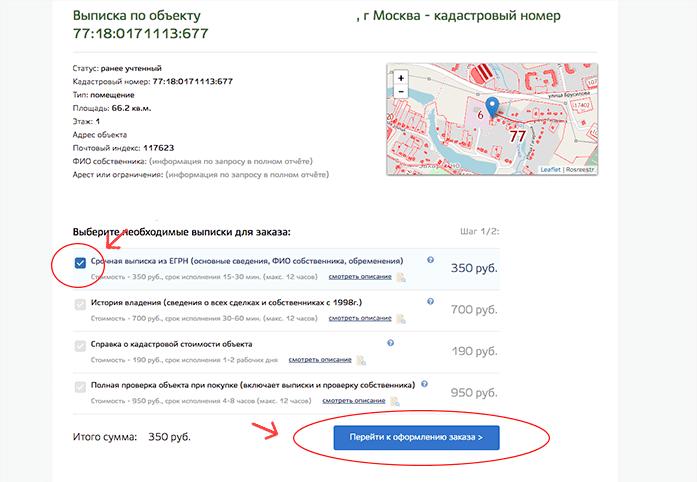
Task: Click the Полная проверка объекта при покупке title
Action: point(252,385)
